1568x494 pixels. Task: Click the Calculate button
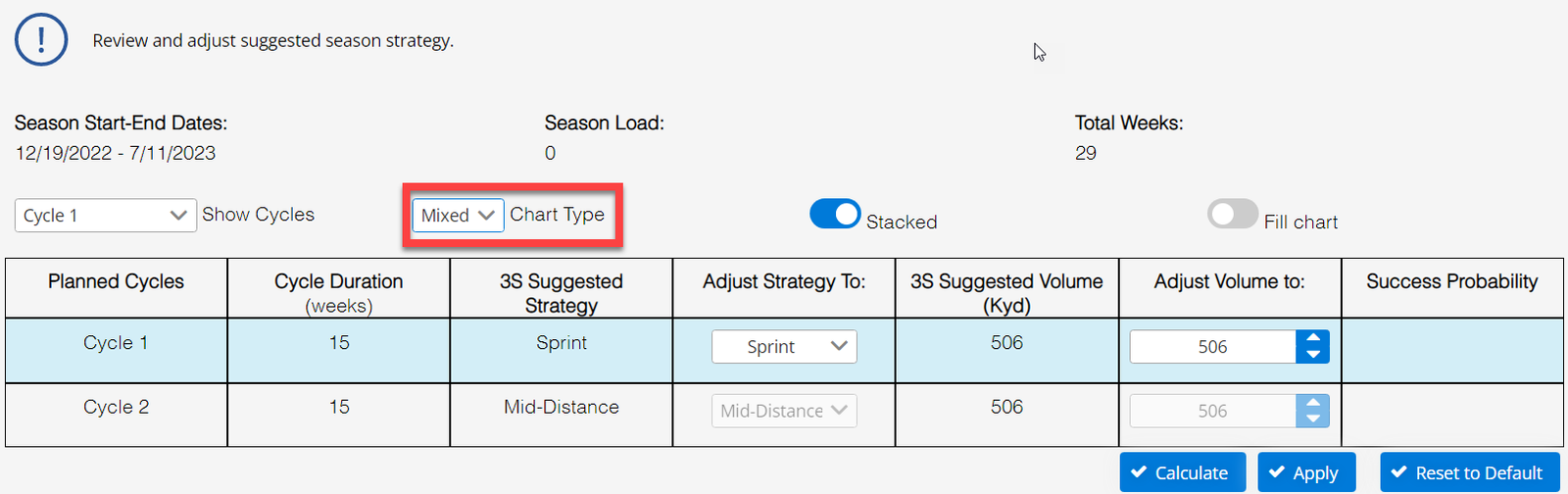pyautogui.click(x=1183, y=472)
